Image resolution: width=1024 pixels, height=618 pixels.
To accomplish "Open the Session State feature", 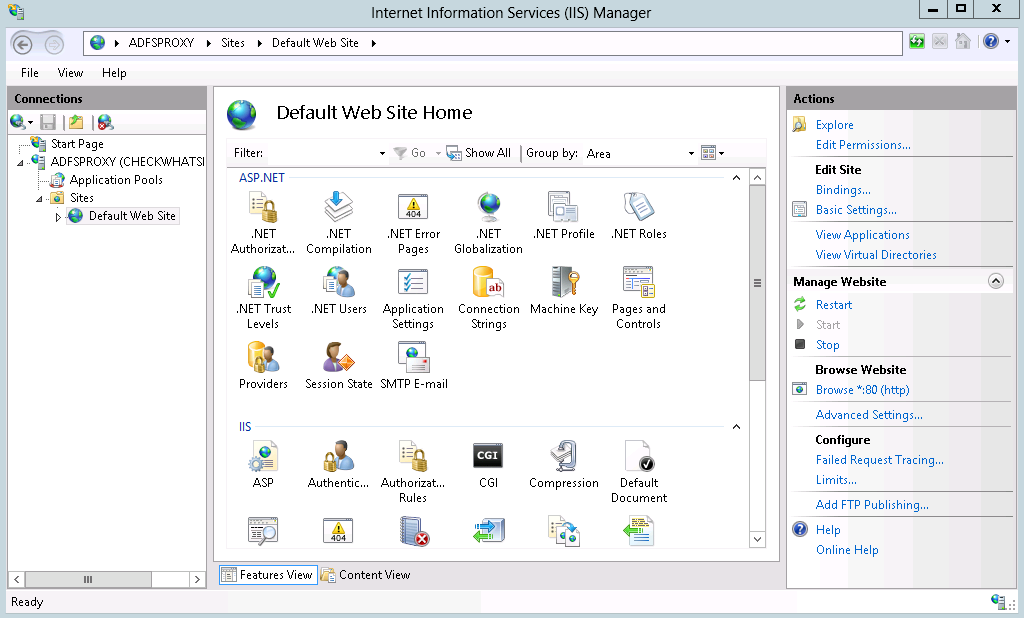I will pyautogui.click(x=338, y=366).
